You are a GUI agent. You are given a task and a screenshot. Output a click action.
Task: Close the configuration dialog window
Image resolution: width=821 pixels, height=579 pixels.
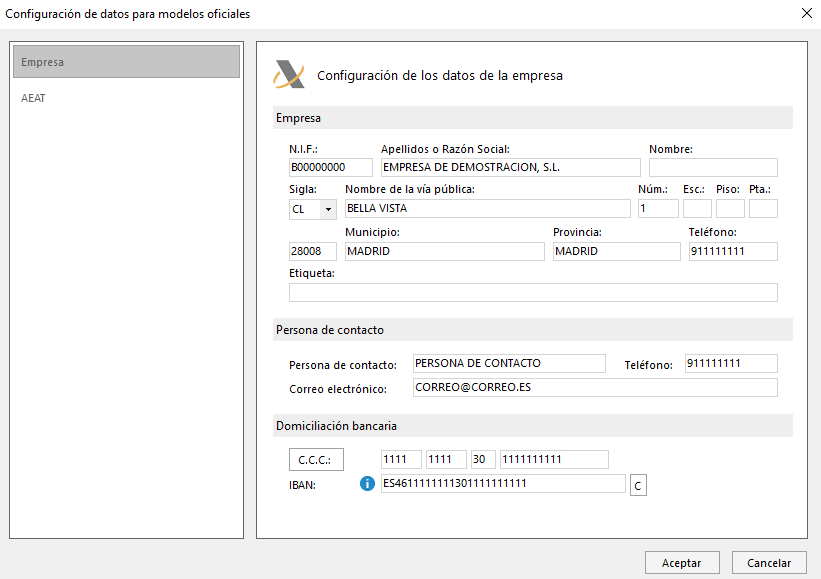pyautogui.click(x=807, y=13)
